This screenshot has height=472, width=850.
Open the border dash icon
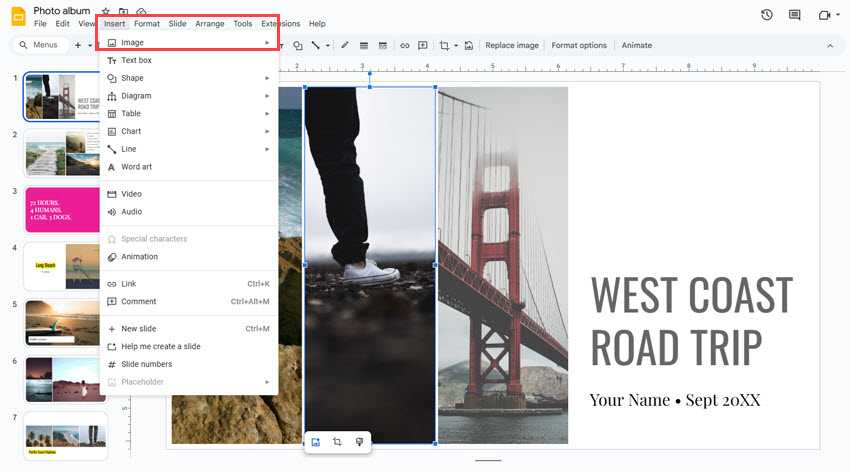(x=383, y=46)
